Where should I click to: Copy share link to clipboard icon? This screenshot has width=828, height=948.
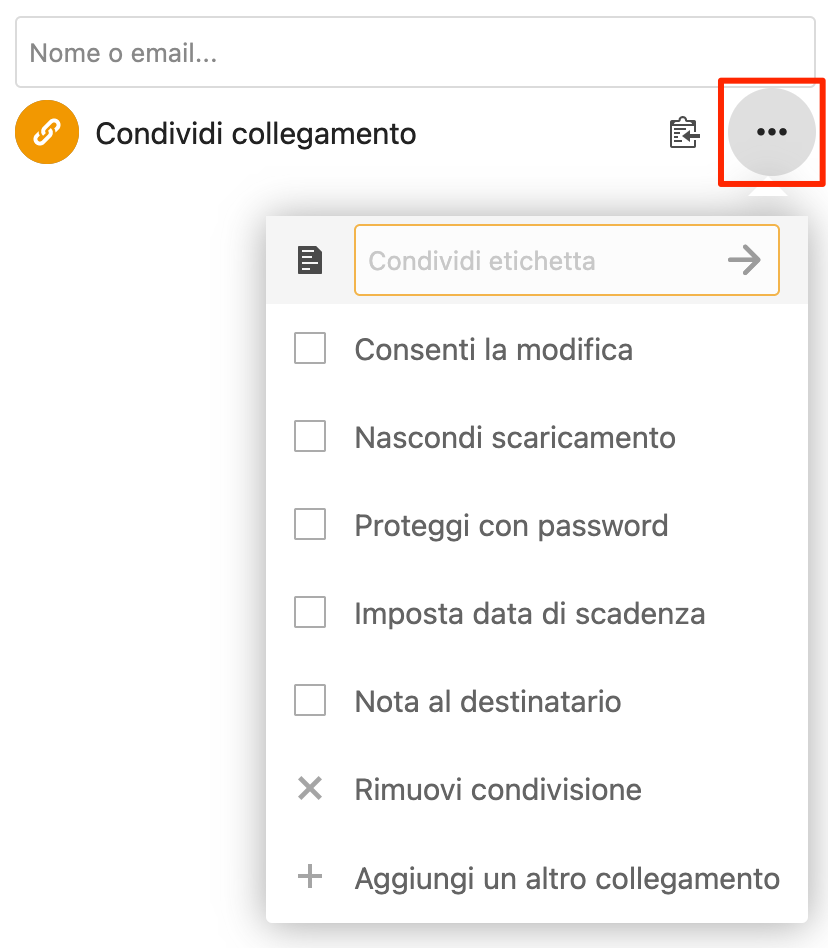coord(684,132)
